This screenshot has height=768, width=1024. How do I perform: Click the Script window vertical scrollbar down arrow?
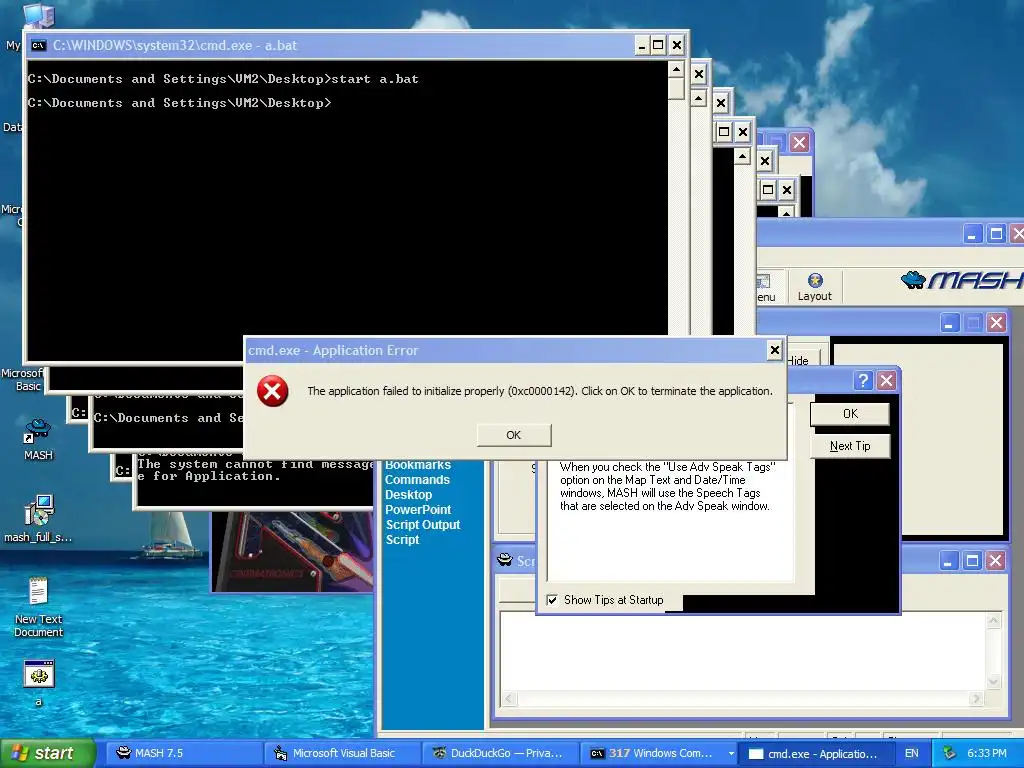(994, 682)
